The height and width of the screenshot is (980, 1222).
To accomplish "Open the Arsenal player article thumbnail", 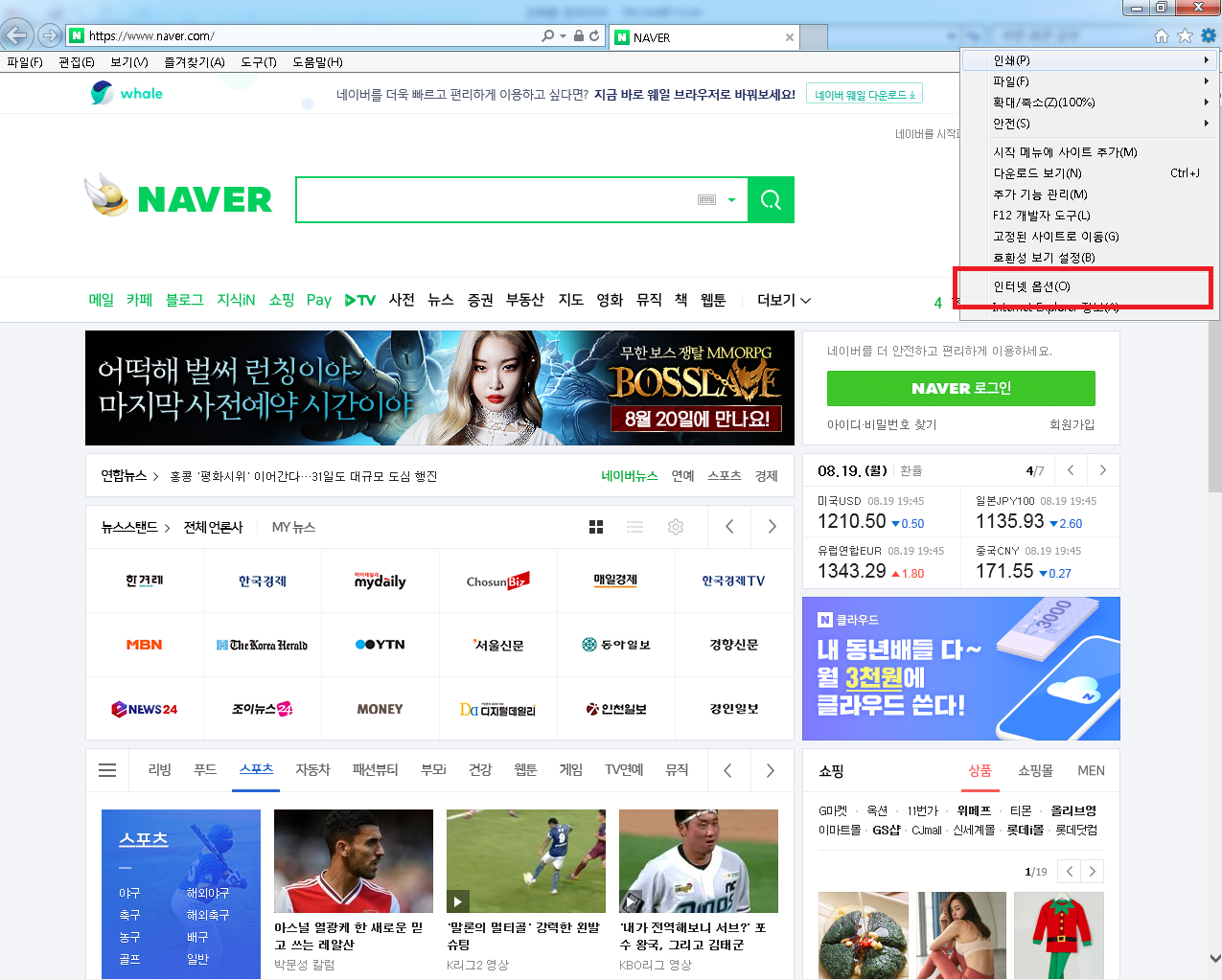I will pos(354,861).
